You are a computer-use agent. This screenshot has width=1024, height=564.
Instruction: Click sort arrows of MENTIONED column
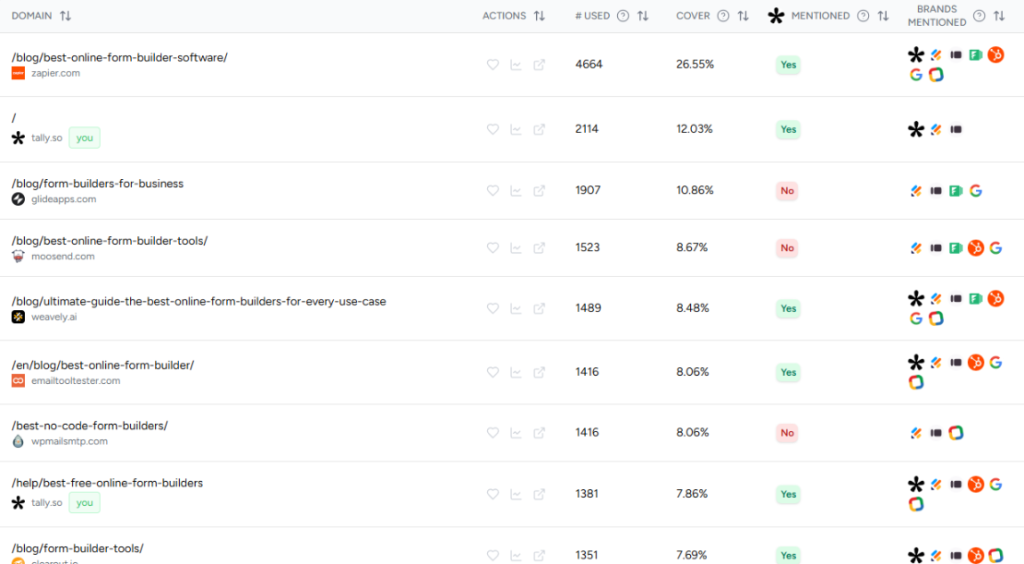[883, 16]
